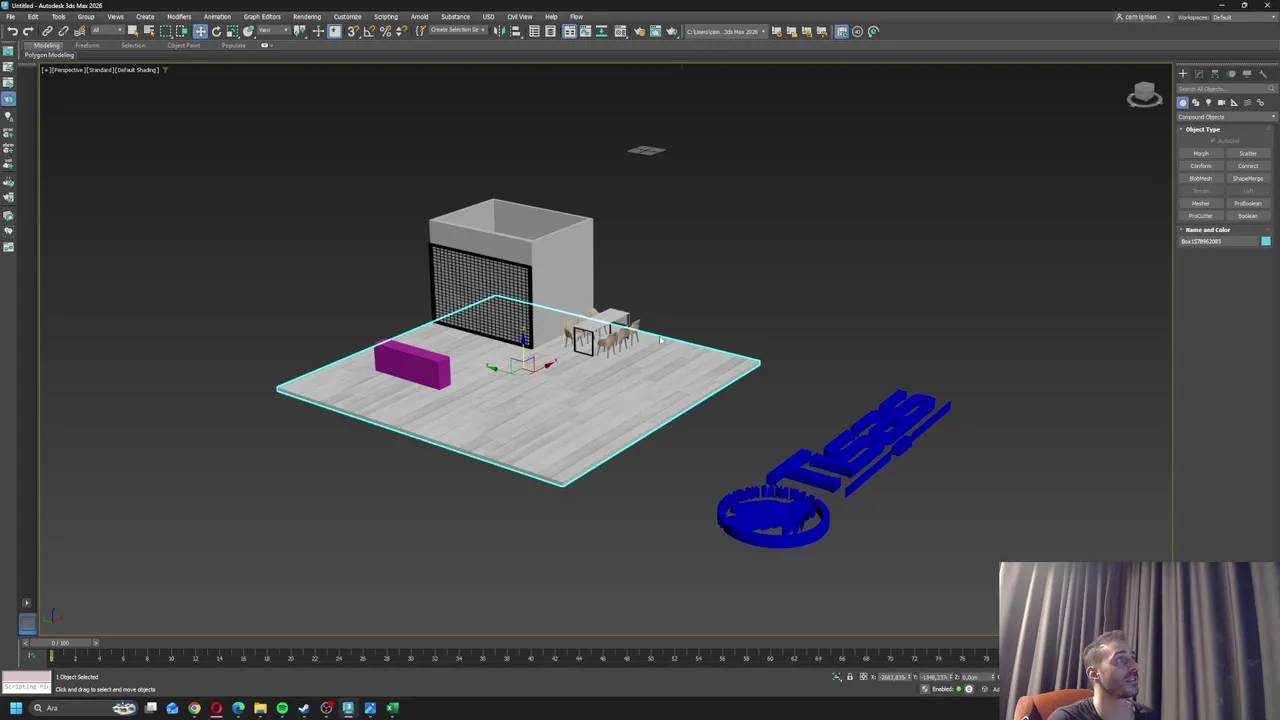This screenshot has width=1280, height=720.
Task: Toggle the Angle Snap button
Action: coord(369,31)
